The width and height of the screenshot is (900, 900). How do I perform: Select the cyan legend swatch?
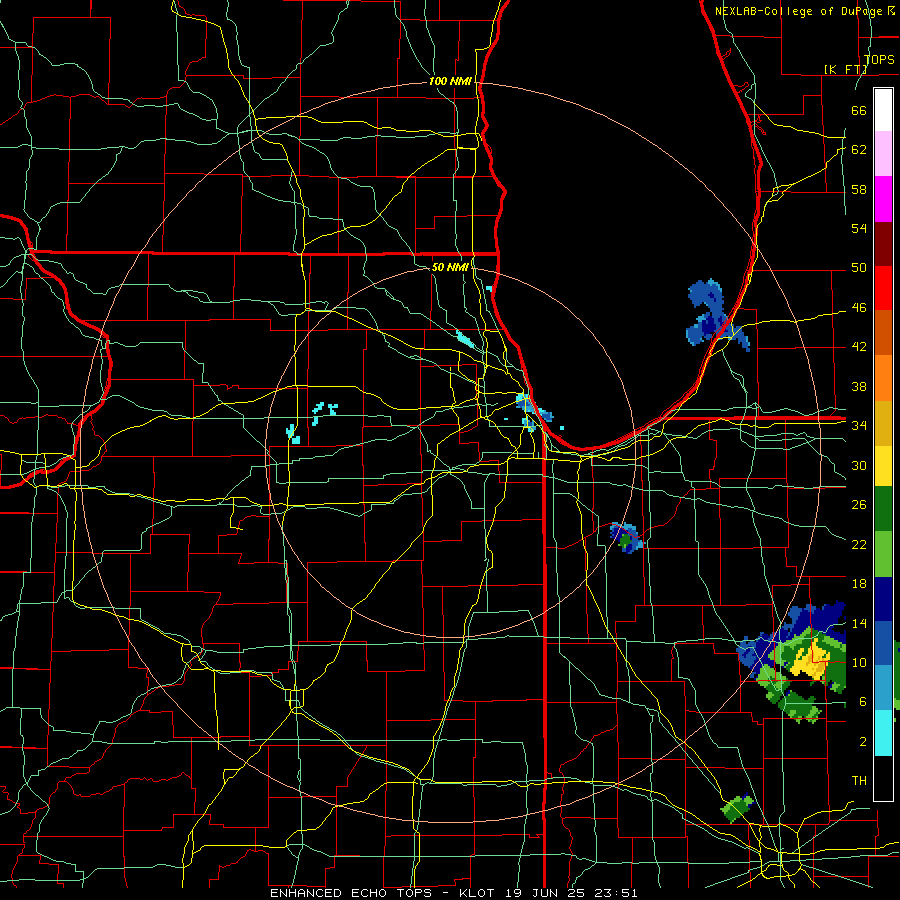(883, 733)
